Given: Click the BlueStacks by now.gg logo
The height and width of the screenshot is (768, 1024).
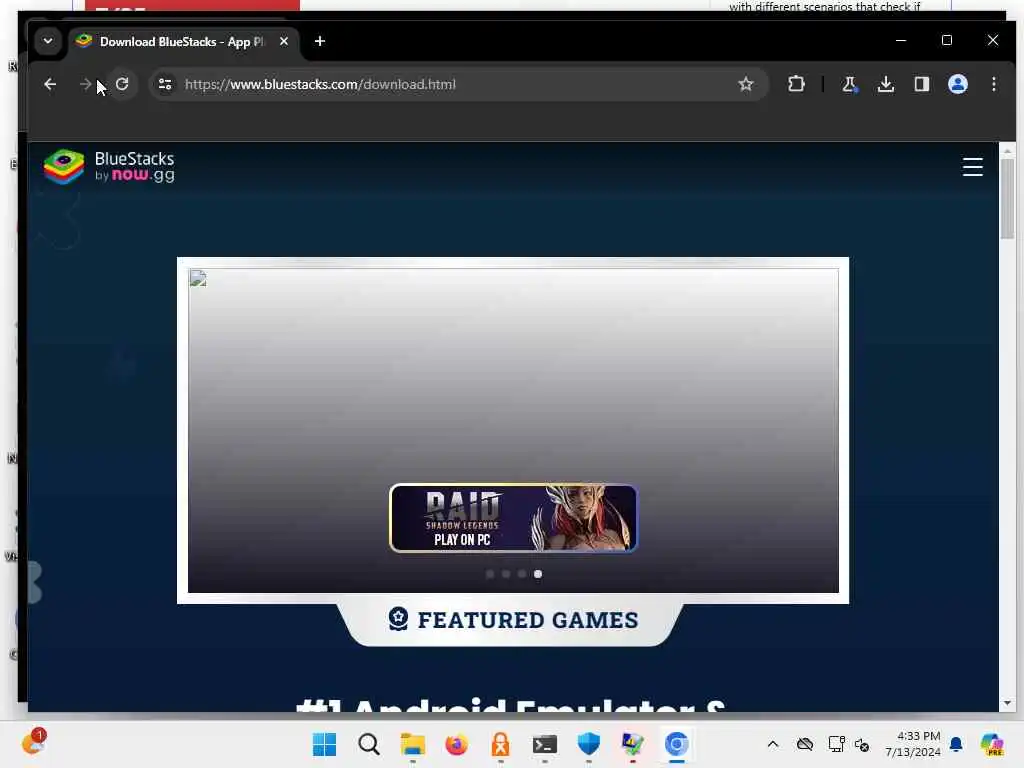Looking at the screenshot, I should 109,167.
